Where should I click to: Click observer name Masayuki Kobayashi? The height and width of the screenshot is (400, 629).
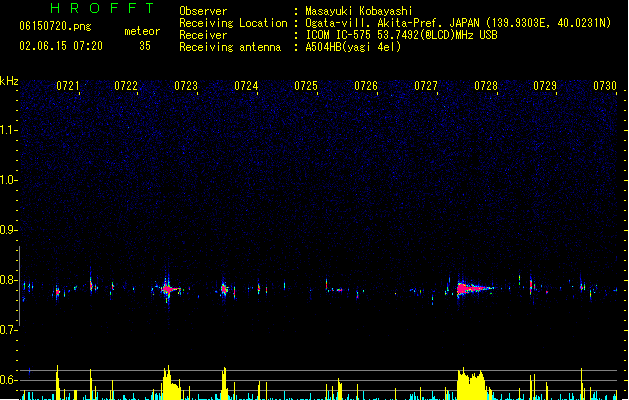[x=359, y=11]
